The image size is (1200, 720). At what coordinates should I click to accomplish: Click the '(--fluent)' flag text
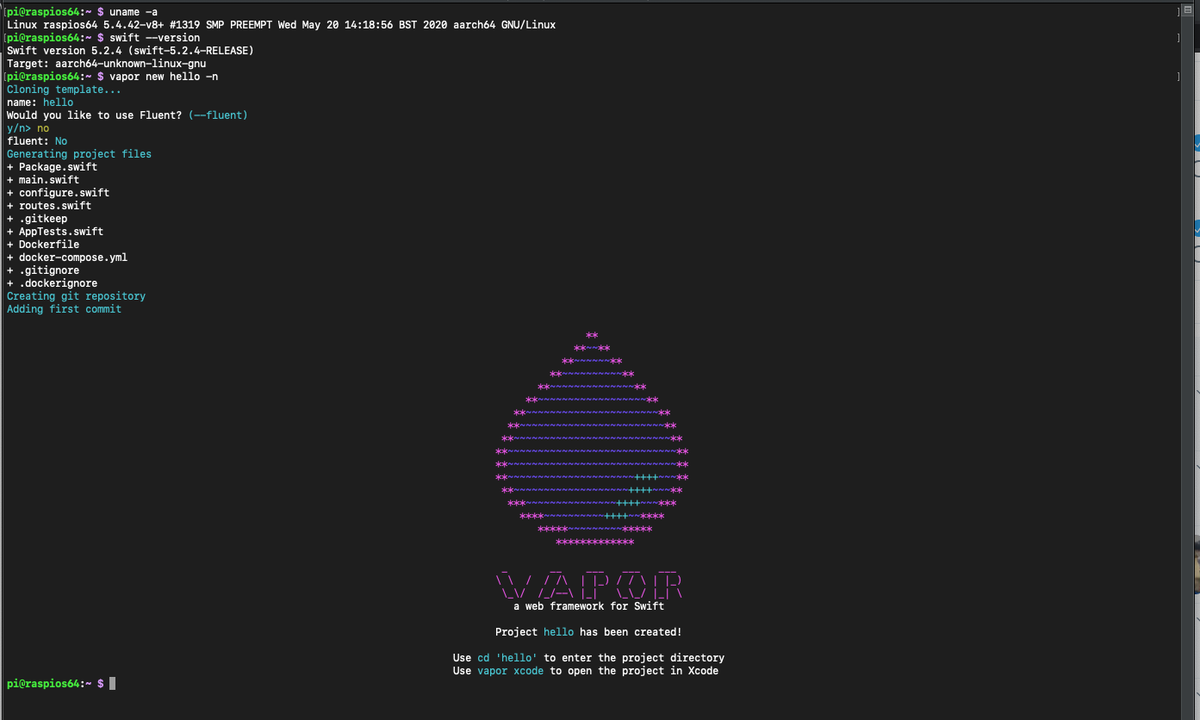click(x=218, y=115)
